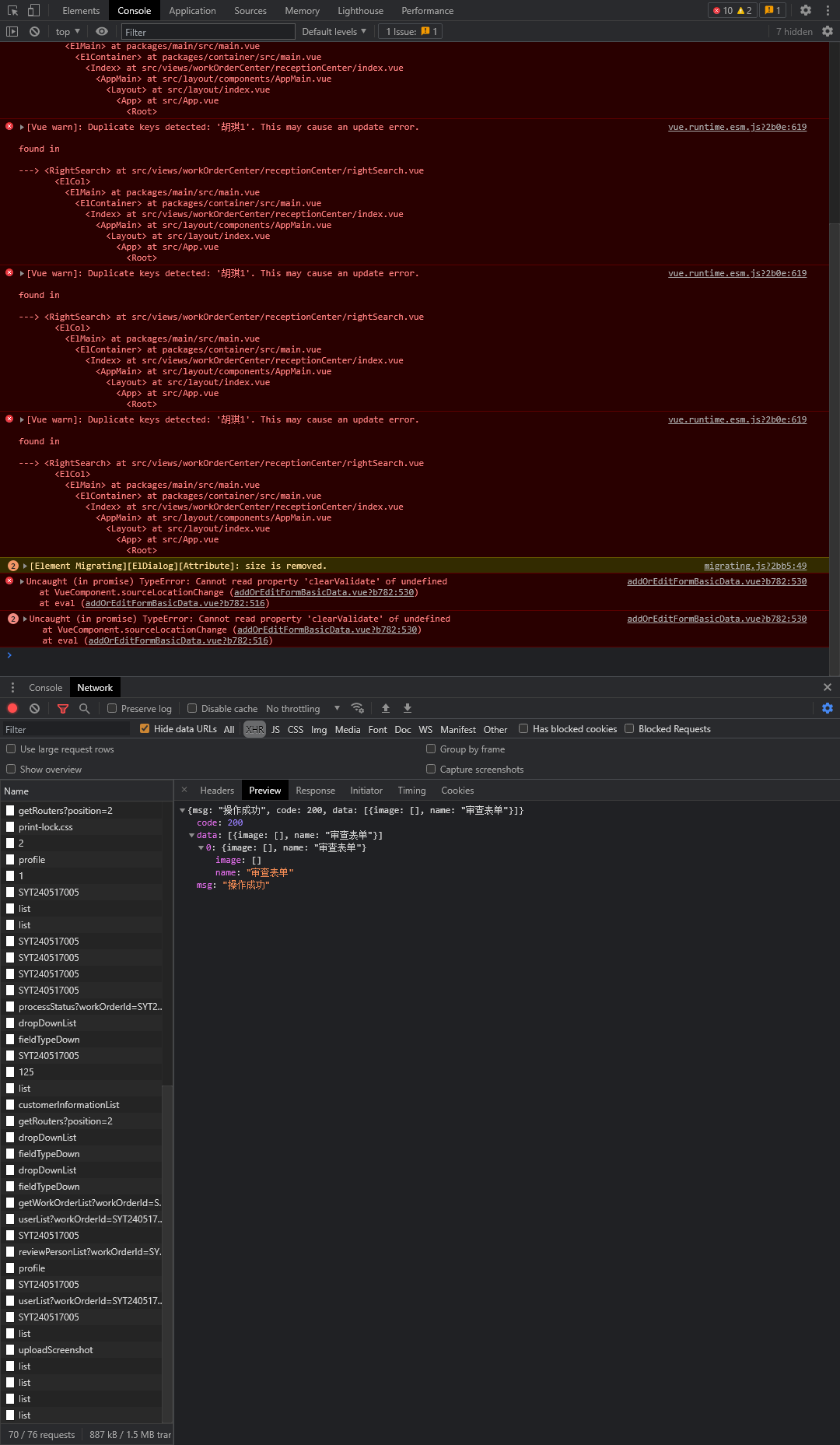Image resolution: width=840 pixels, height=1445 pixels.
Task: Open the No throttling dropdown
Action: [x=303, y=709]
